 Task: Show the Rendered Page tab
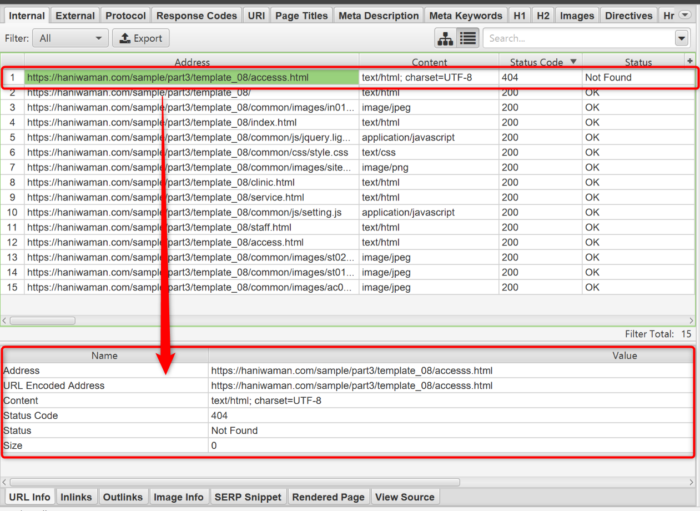click(329, 497)
